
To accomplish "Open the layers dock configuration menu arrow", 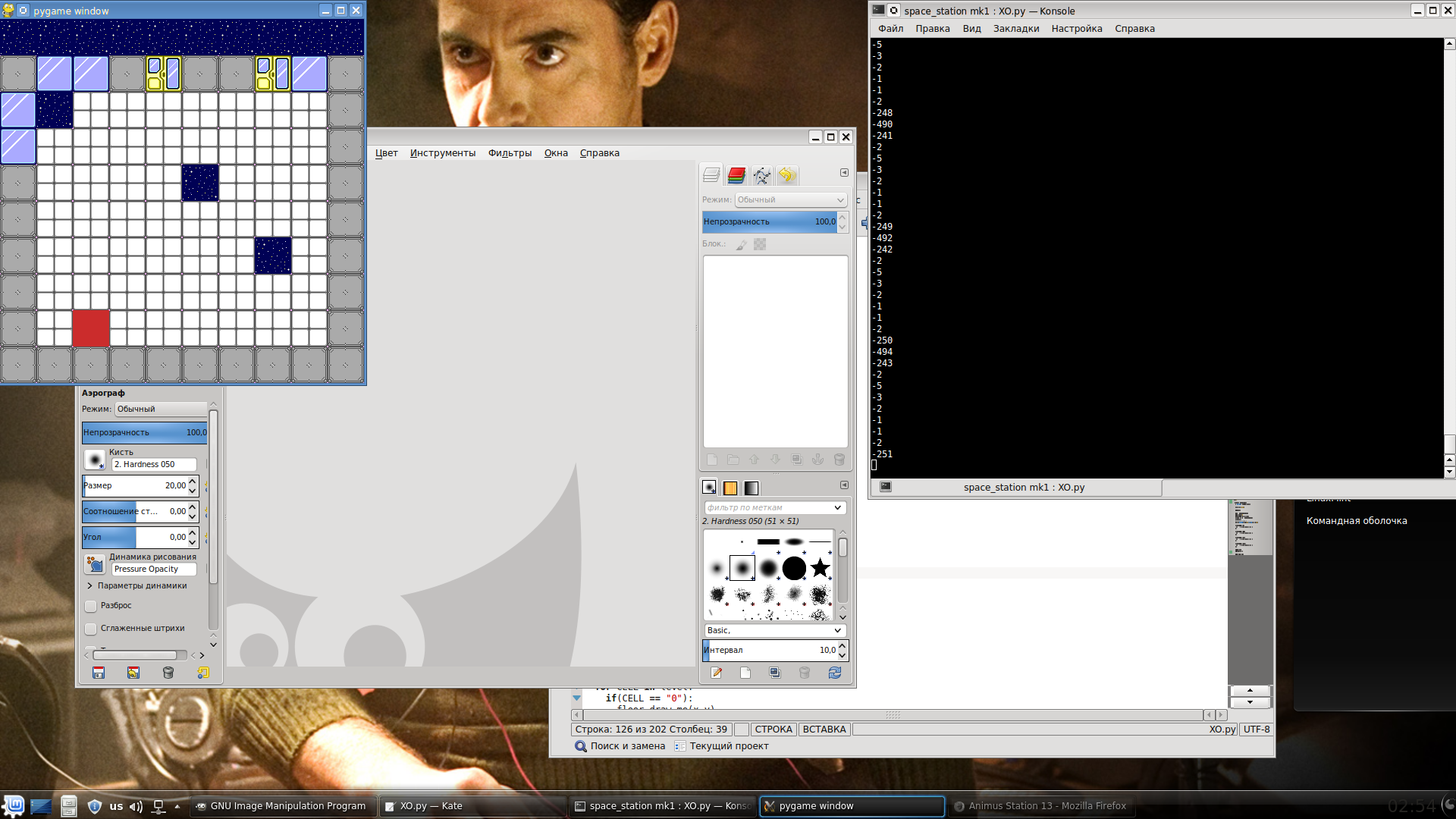I will click(x=844, y=173).
